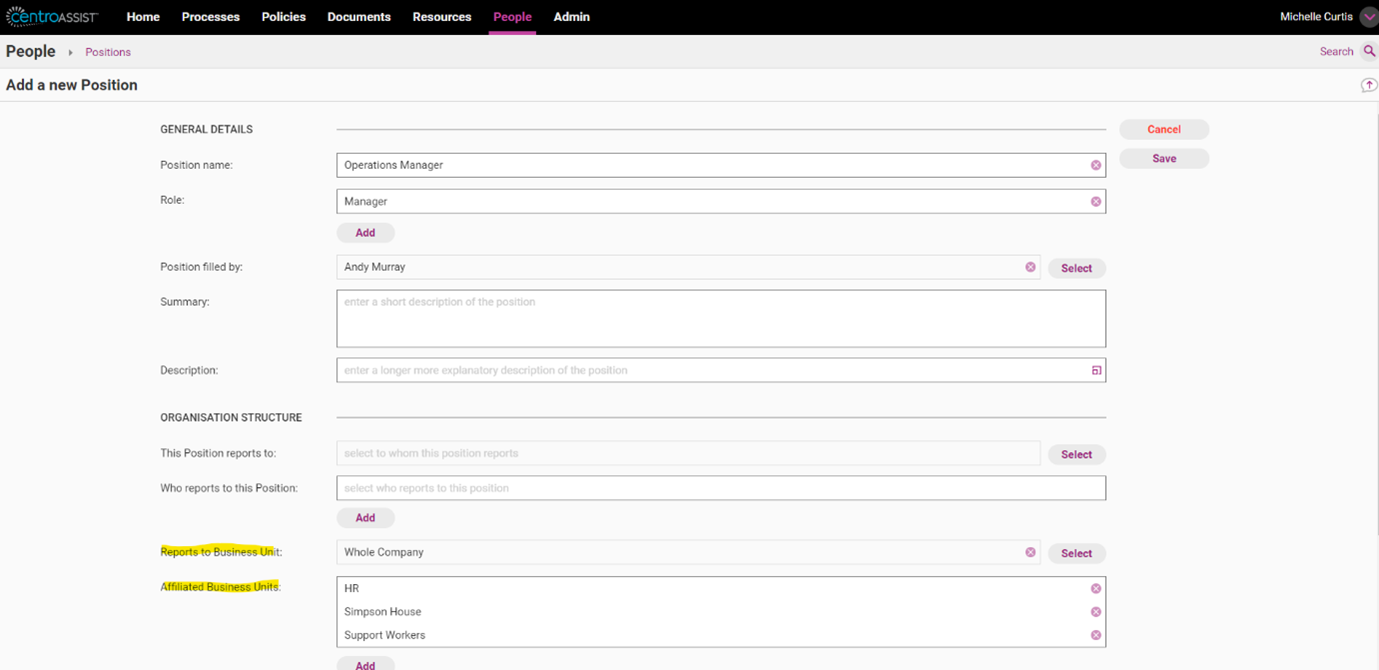Remove Andy Murray from Position filled by
The height and width of the screenshot is (670, 1379).
click(1030, 267)
